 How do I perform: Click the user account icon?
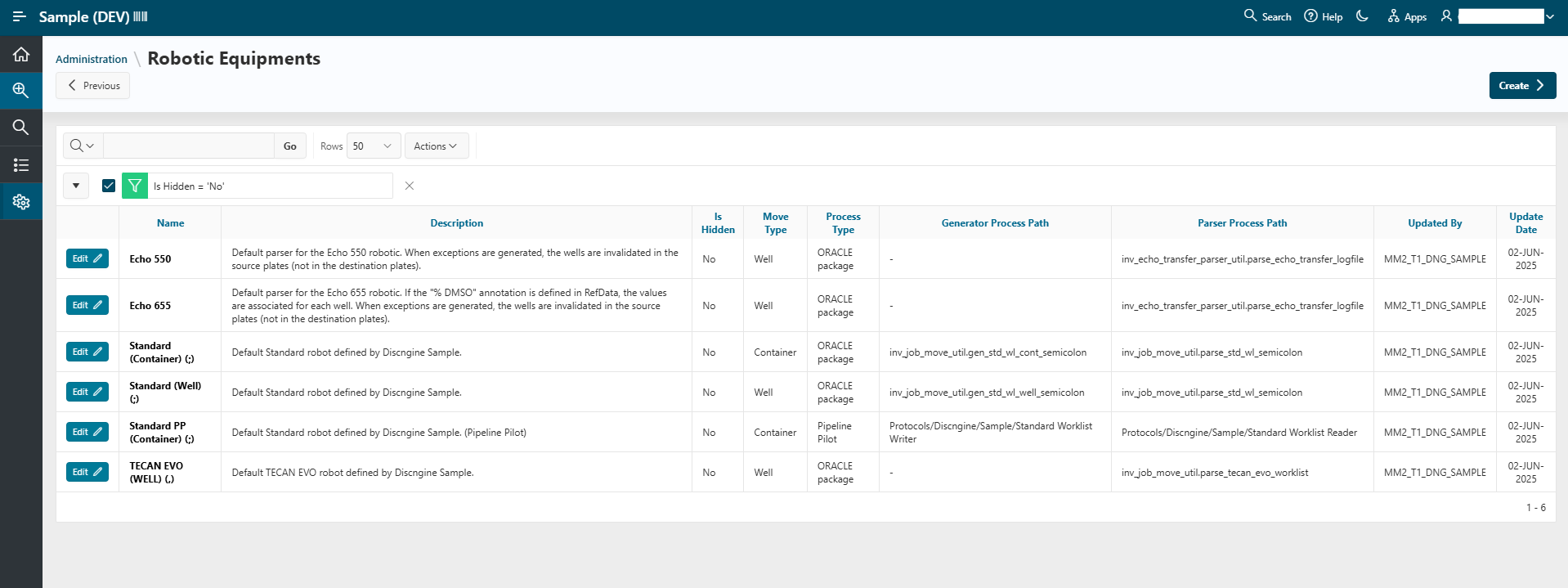point(1446,16)
